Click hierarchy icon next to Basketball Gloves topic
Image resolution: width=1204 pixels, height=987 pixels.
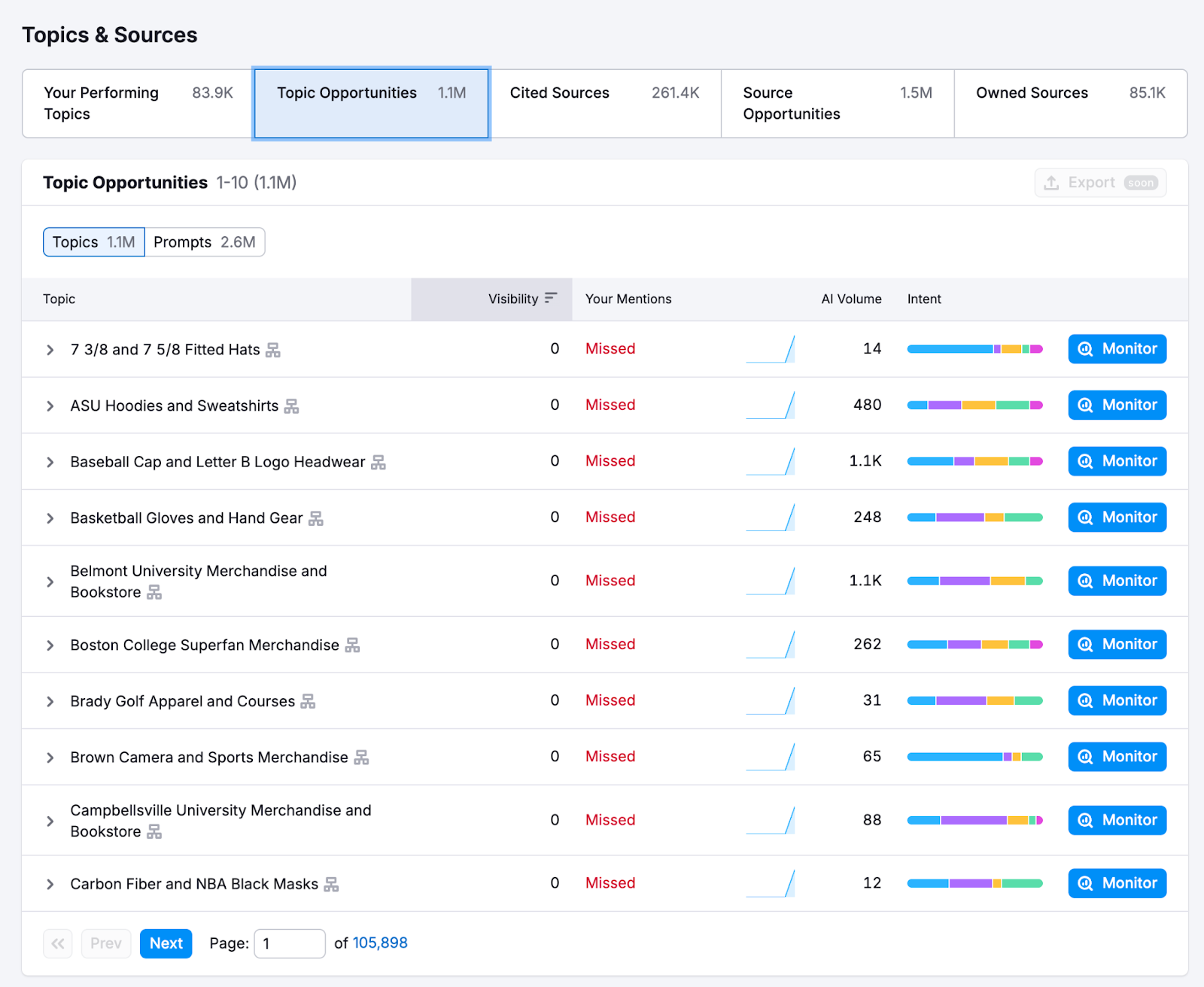[x=316, y=518]
